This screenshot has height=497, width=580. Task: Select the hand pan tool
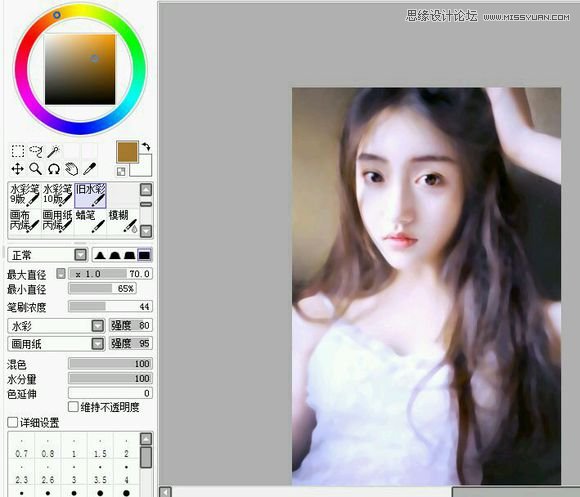(x=71, y=169)
